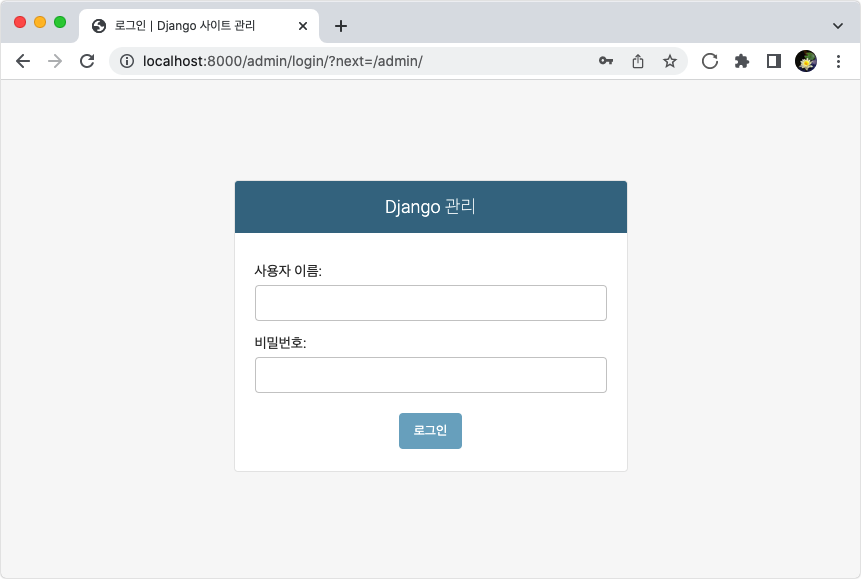861x579 pixels.
Task: View site information icon in address bar
Action: click(x=127, y=61)
